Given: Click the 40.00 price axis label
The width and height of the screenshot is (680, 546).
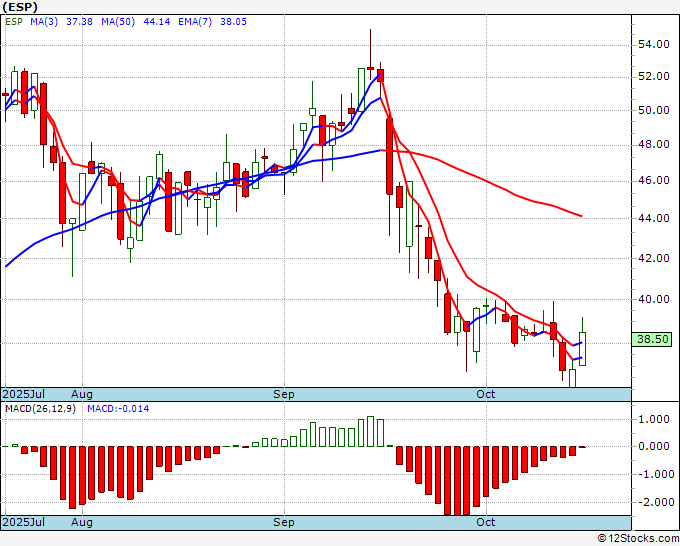Looking at the screenshot, I should pyautogui.click(x=654, y=299).
